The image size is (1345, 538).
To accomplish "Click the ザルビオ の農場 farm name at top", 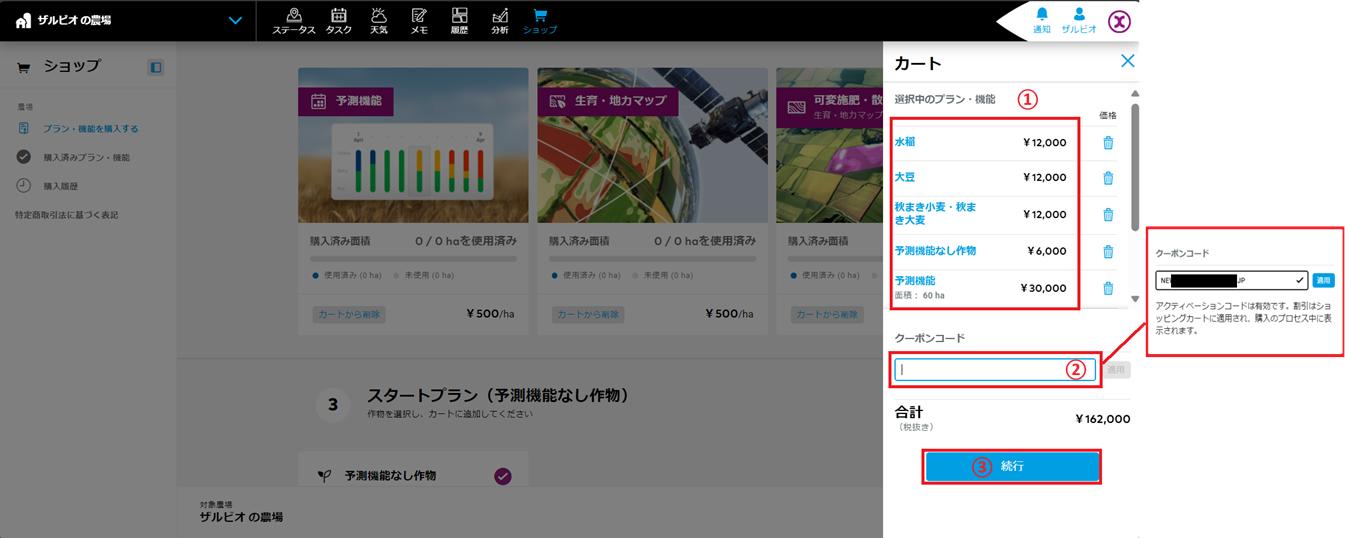I will [74, 20].
